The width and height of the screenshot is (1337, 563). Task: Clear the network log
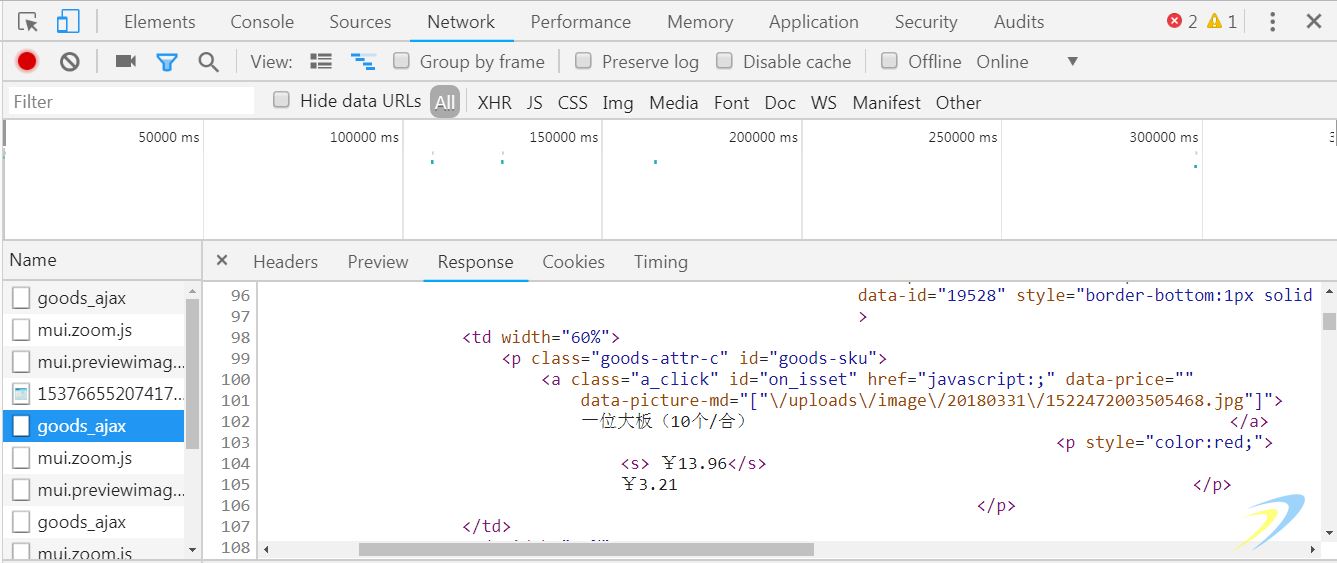69,62
